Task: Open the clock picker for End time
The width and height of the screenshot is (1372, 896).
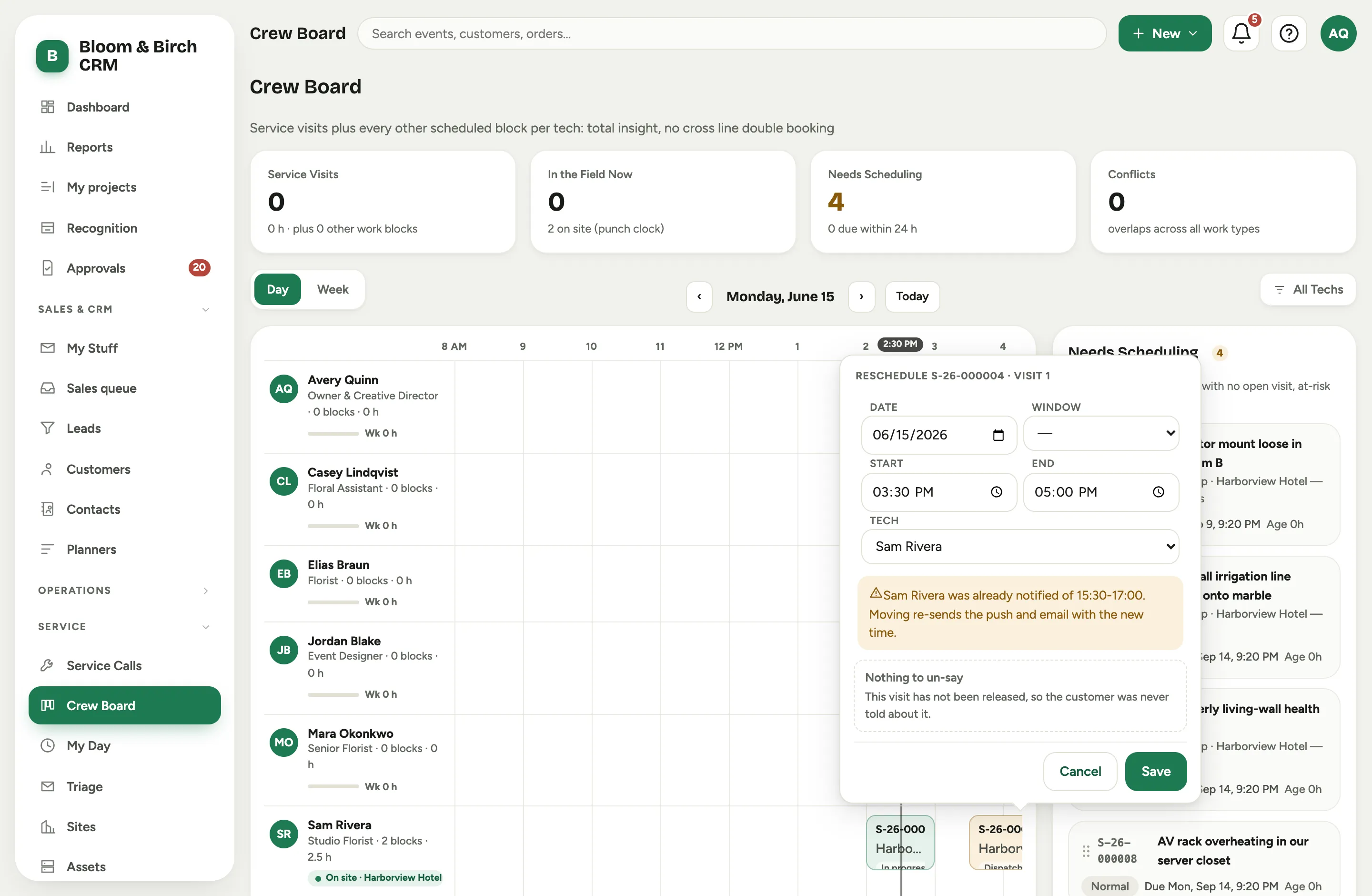Action: [1158, 492]
